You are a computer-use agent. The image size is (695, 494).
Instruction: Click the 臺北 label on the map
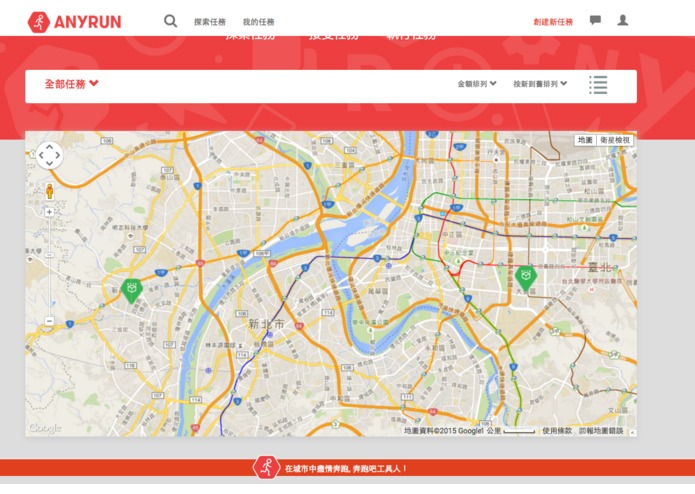click(x=599, y=267)
